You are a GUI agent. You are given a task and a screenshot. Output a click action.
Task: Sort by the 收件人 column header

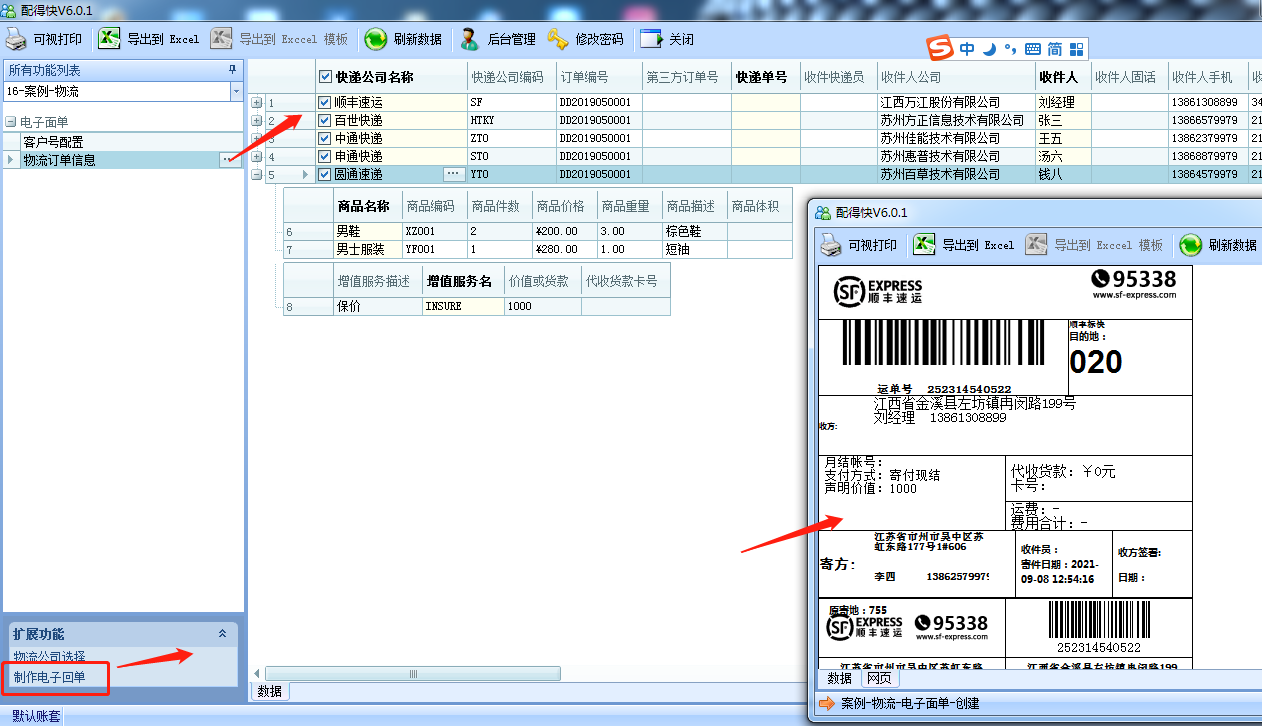click(1064, 77)
